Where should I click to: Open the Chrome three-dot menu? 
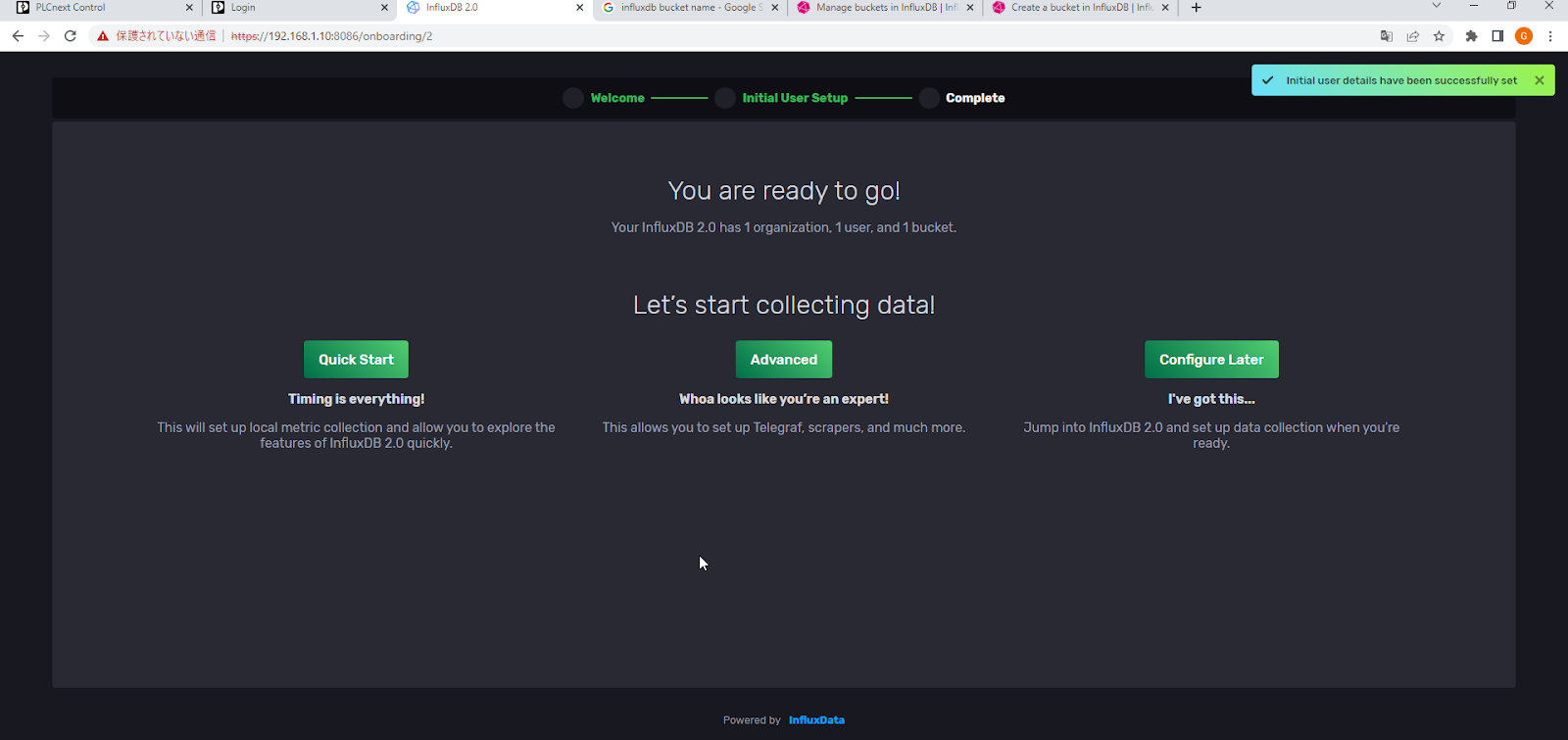tap(1550, 36)
